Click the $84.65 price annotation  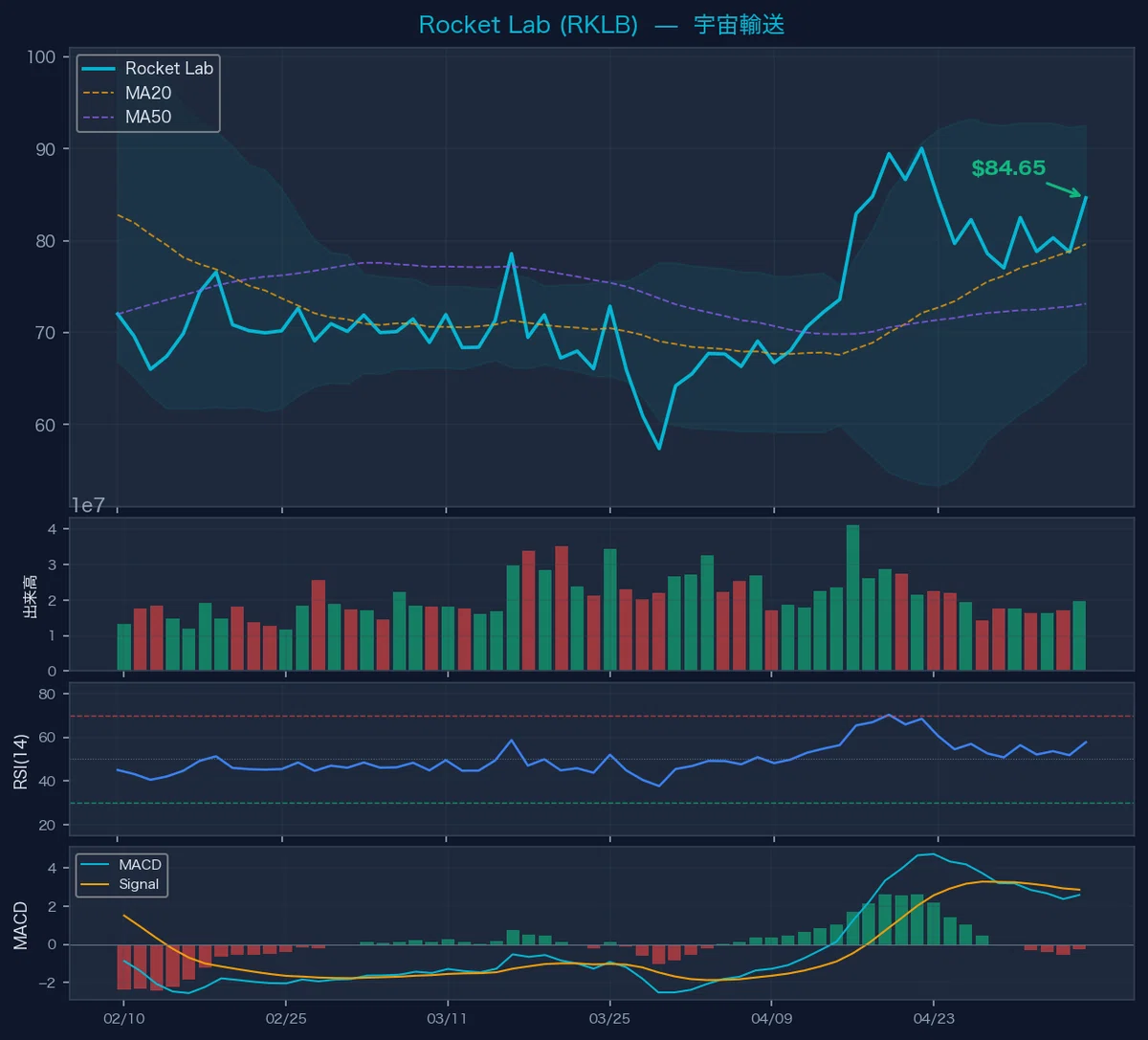click(1008, 168)
